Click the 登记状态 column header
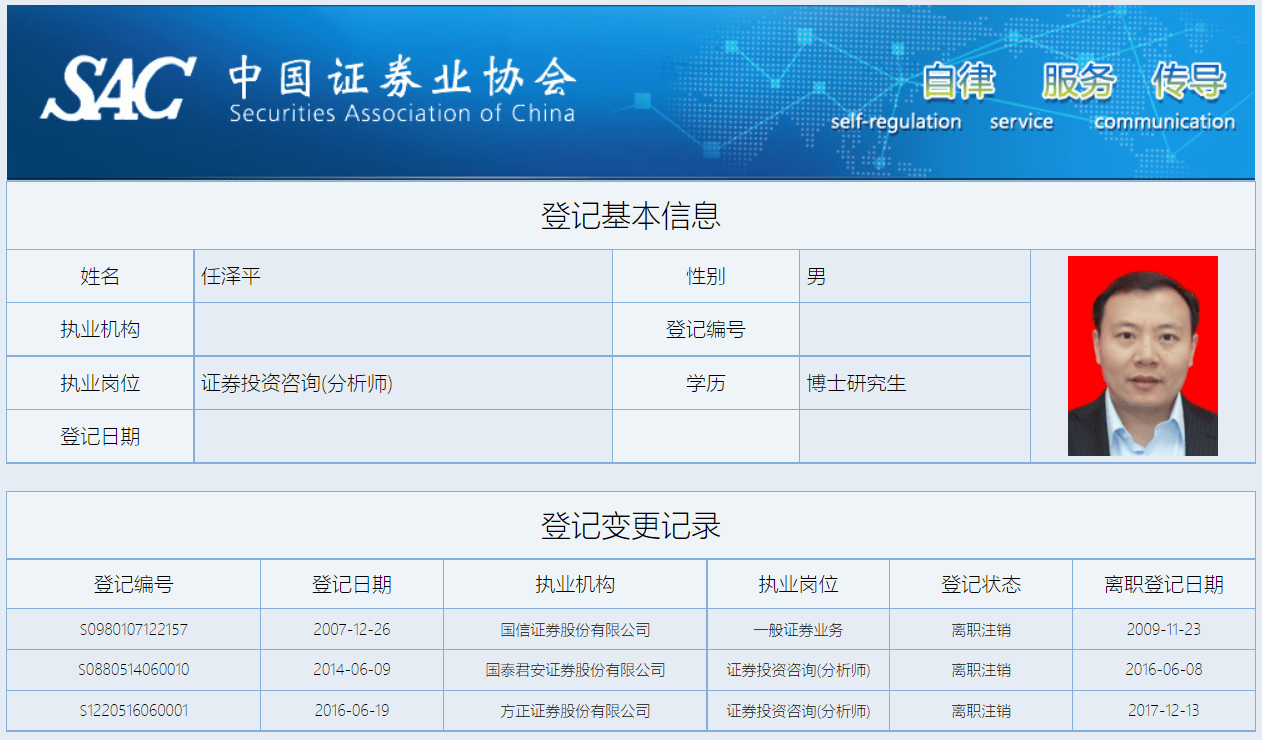The width and height of the screenshot is (1262, 740). tap(981, 584)
